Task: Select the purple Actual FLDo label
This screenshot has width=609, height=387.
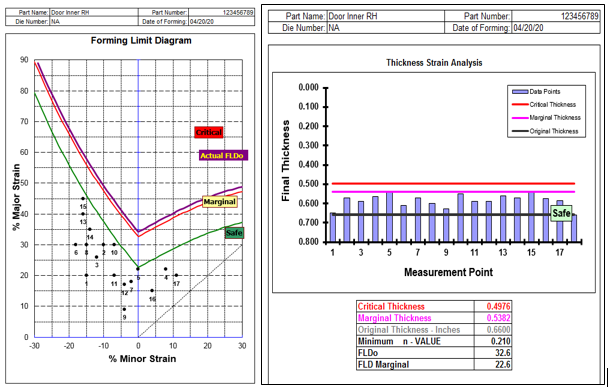Action: [x=223, y=156]
